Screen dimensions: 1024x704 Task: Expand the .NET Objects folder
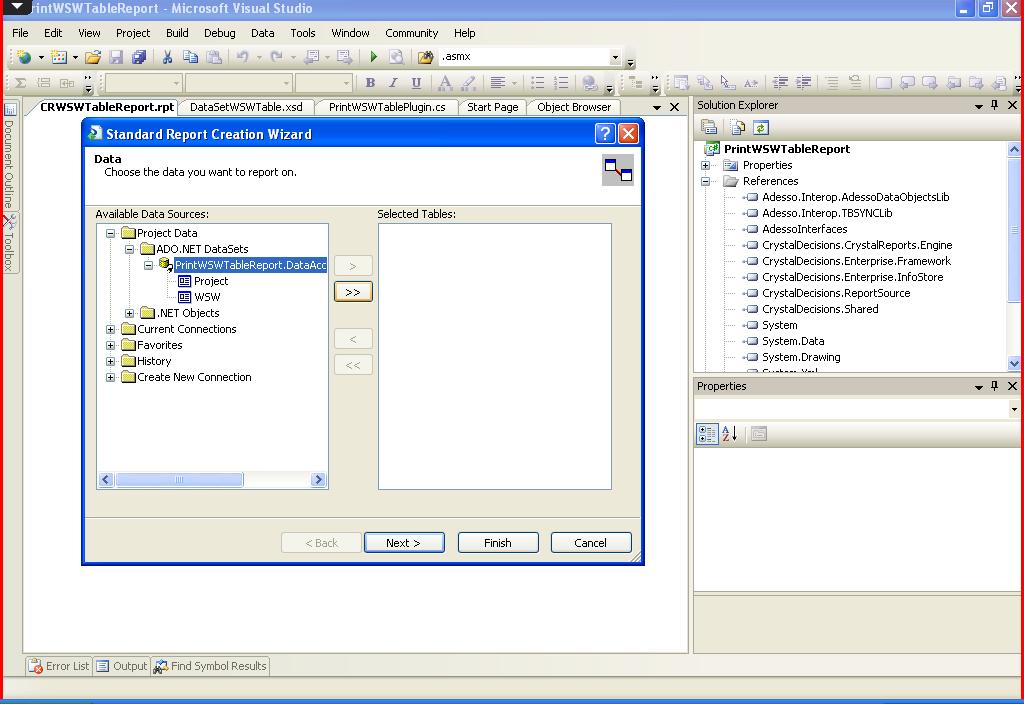[x=130, y=313]
